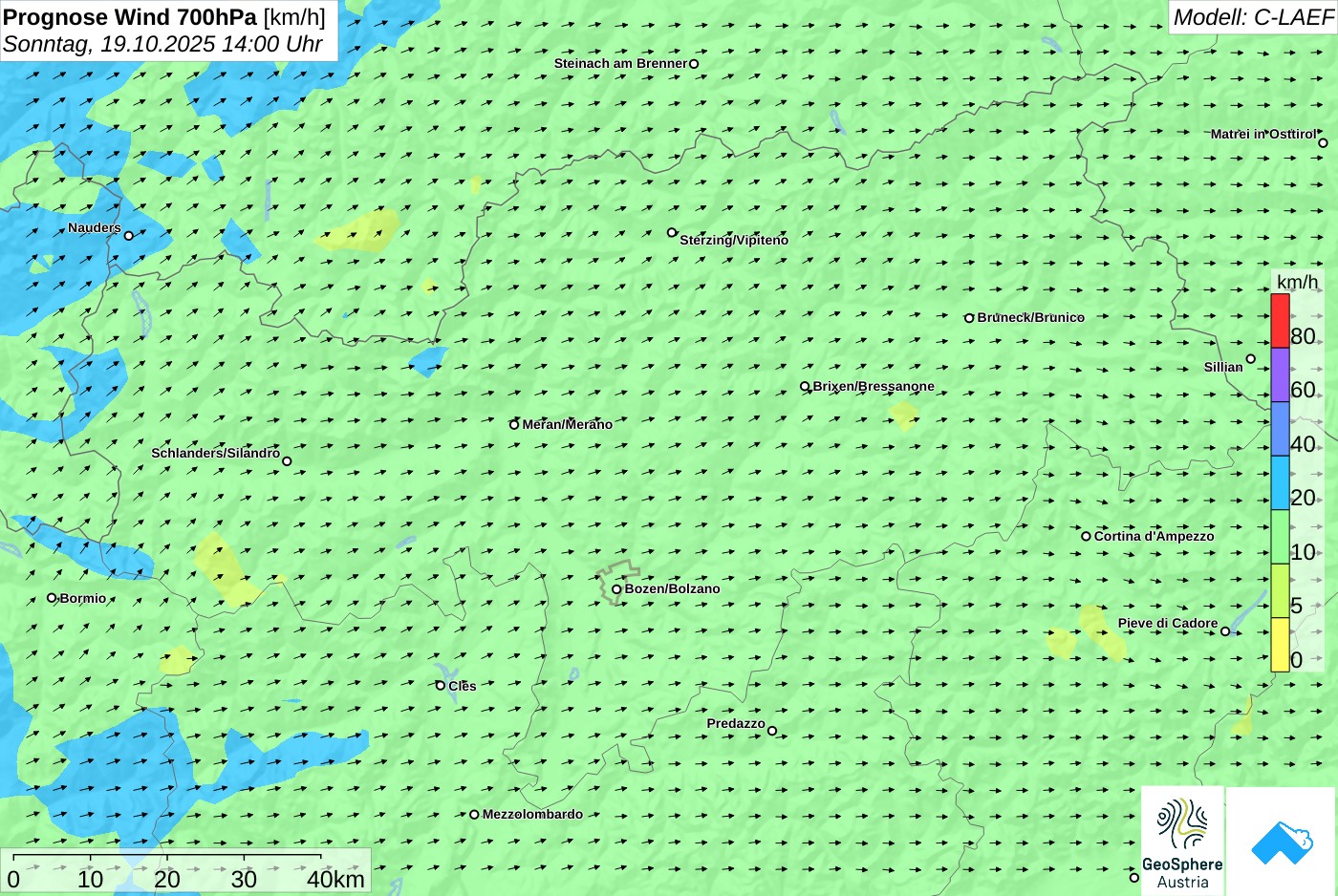Click the 'Brixen/Bressanone' label text

[874, 387]
